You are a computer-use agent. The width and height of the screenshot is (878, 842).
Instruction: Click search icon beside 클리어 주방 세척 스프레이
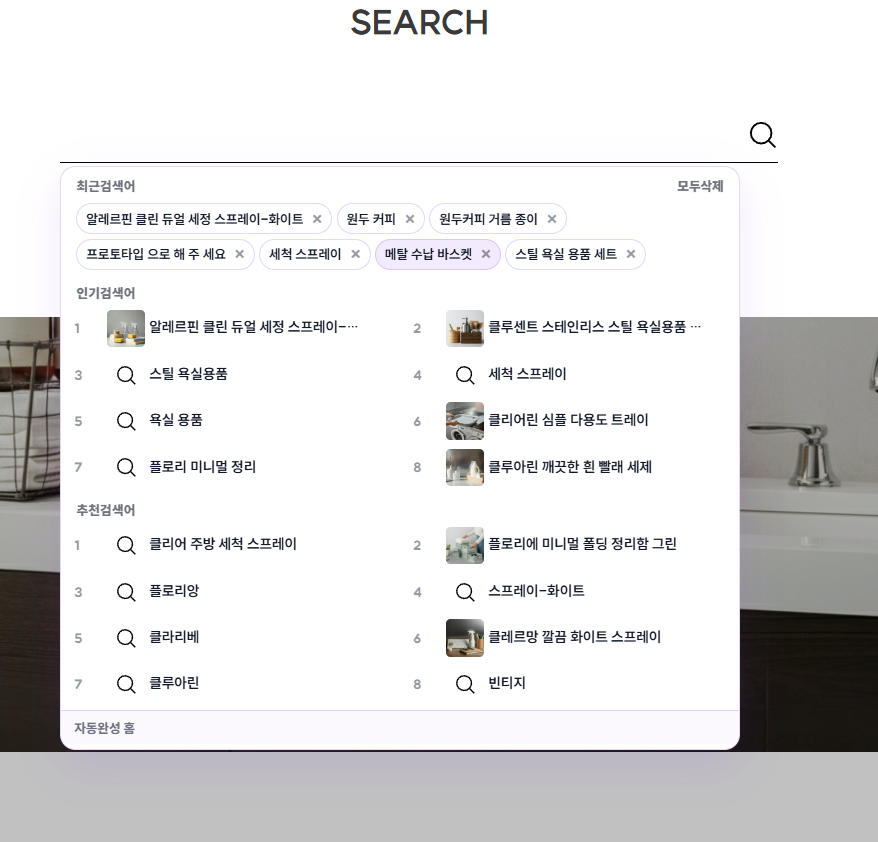click(x=126, y=545)
